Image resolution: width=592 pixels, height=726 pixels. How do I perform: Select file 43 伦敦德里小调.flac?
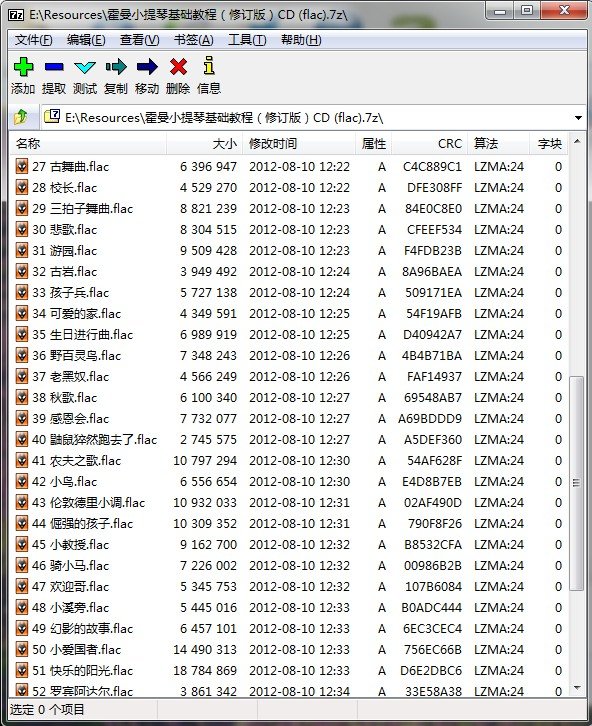(x=88, y=502)
